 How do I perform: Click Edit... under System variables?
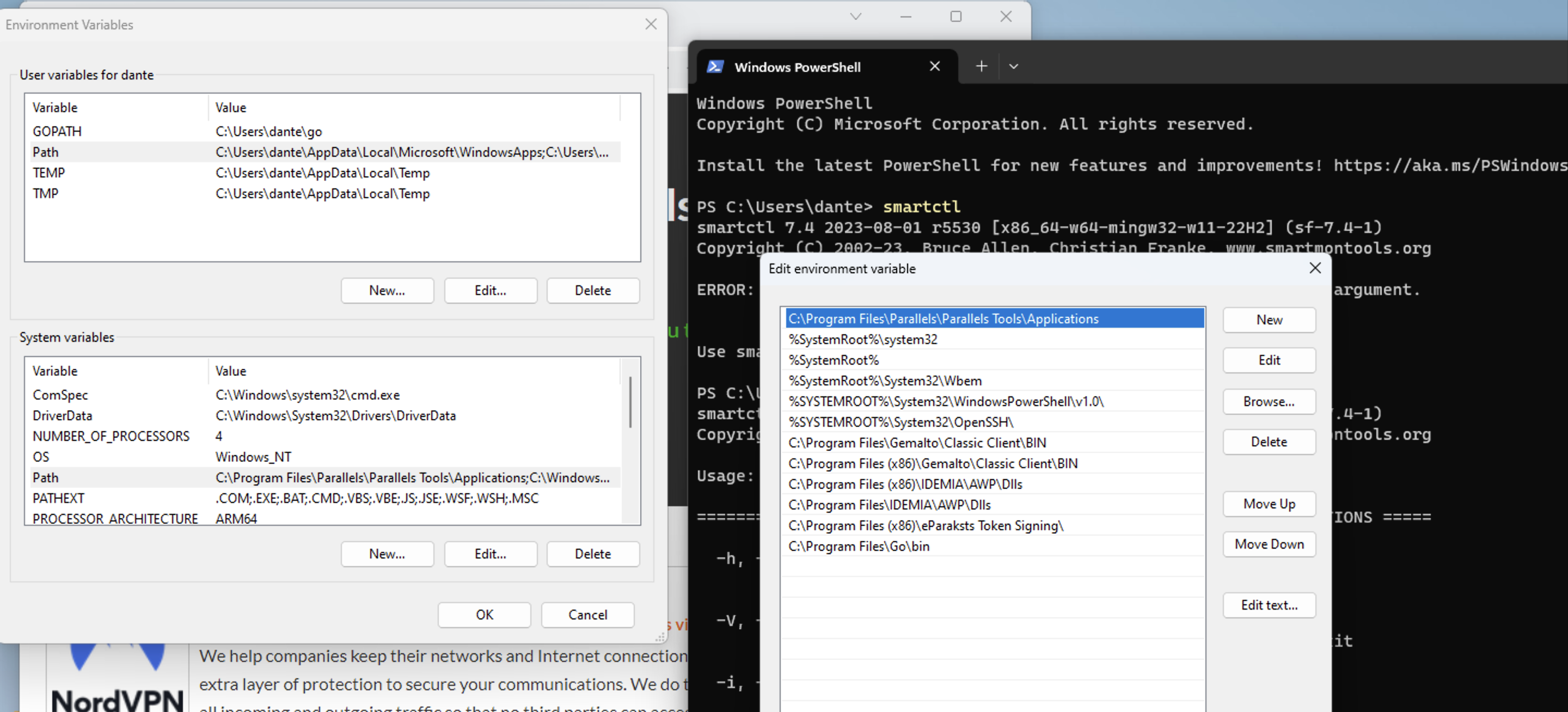pyautogui.click(x=491, y=554)
